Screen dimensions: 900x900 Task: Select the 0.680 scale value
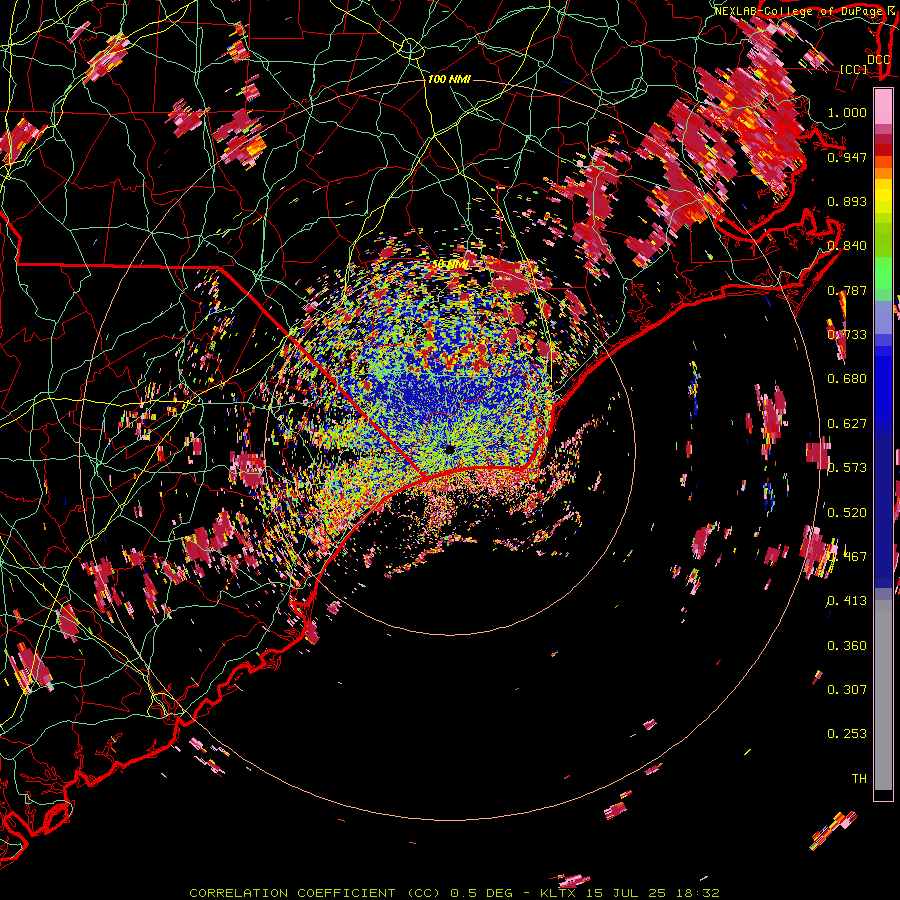point(847,379)
